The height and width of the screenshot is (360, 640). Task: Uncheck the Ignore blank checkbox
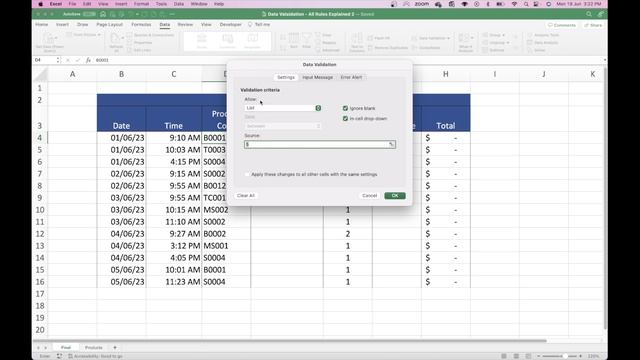coord(345,108)
